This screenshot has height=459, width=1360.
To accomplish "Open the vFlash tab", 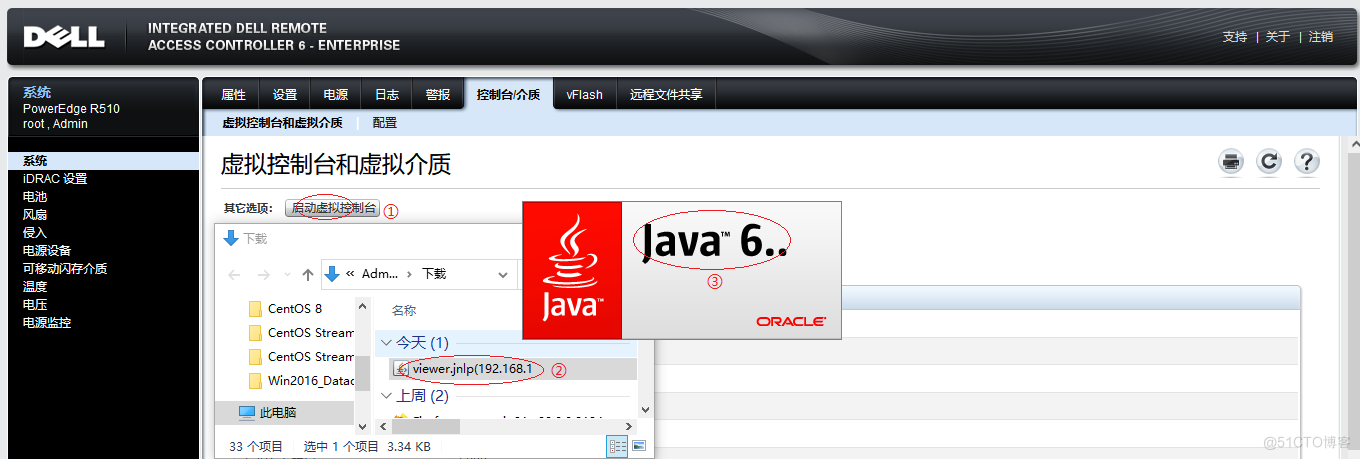I will pyautogui.click(x=584, y=95).
